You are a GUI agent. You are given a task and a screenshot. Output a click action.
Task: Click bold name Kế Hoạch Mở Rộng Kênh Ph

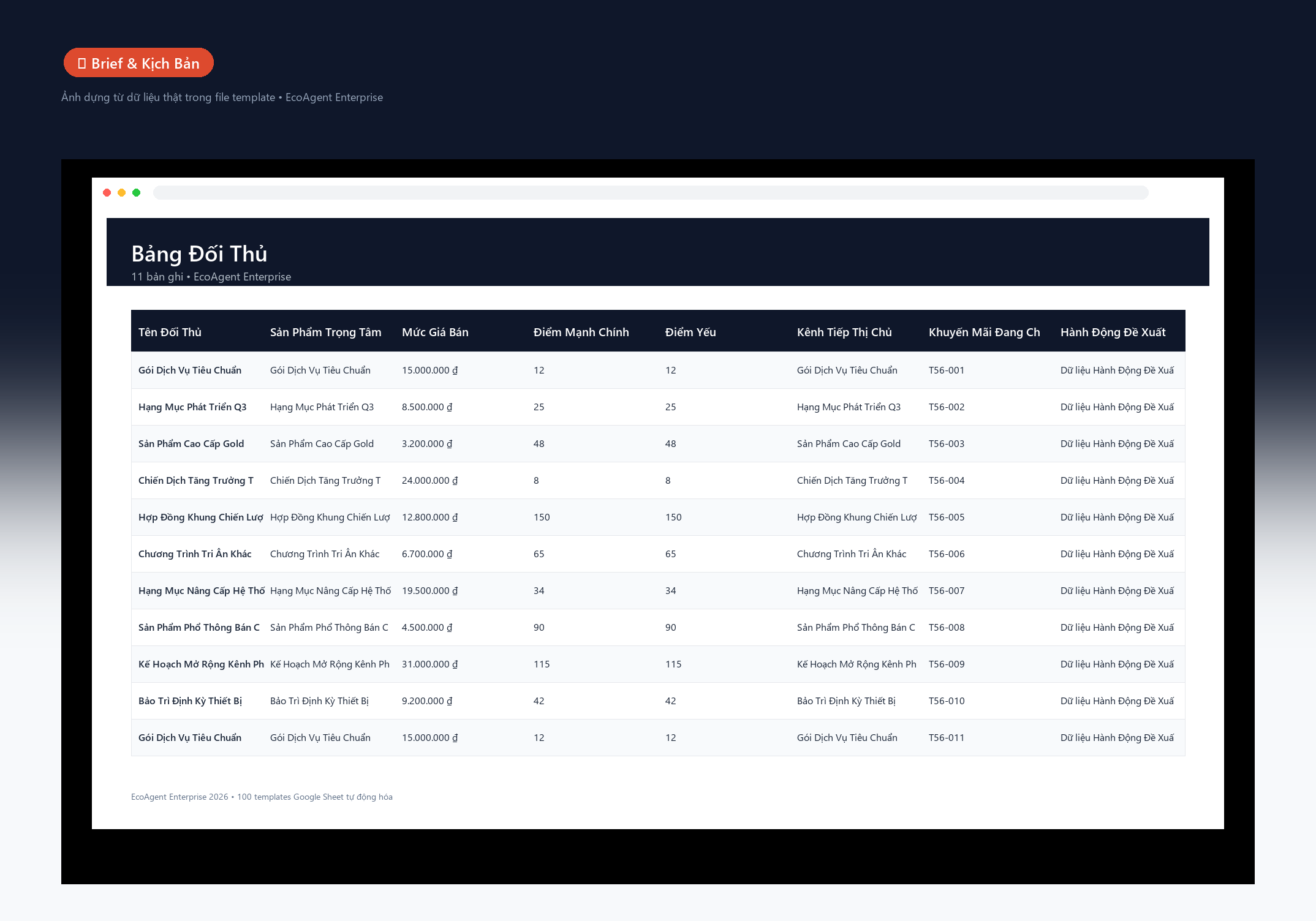point(201,664)
